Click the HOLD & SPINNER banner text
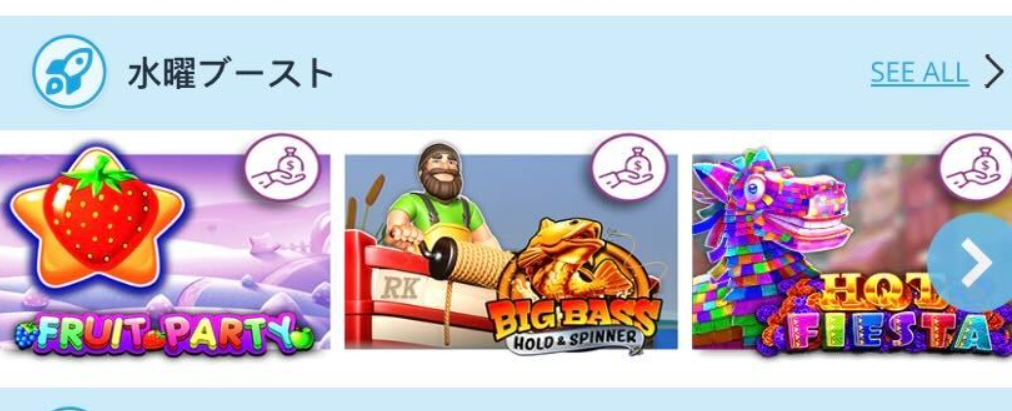 [574, 340]
